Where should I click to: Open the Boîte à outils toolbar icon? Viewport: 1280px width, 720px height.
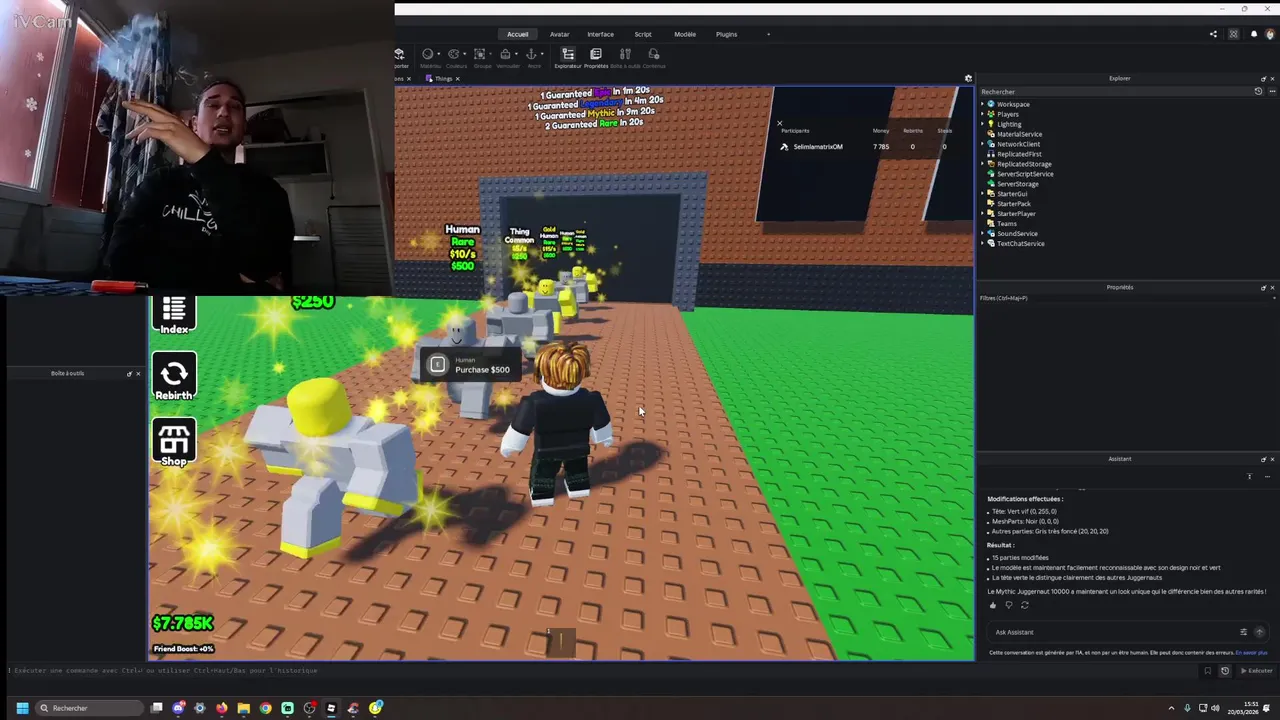point(625,54)
